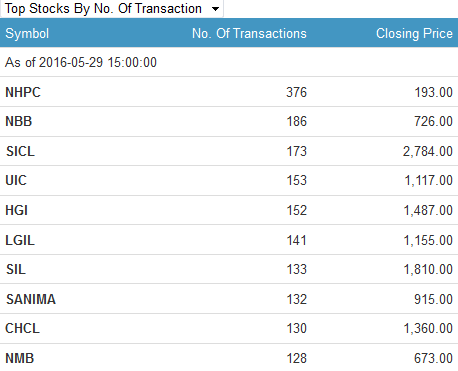This screenshot has height=371, width=458.
Task: Open the NHPC stock symbol
Action: 23,92
